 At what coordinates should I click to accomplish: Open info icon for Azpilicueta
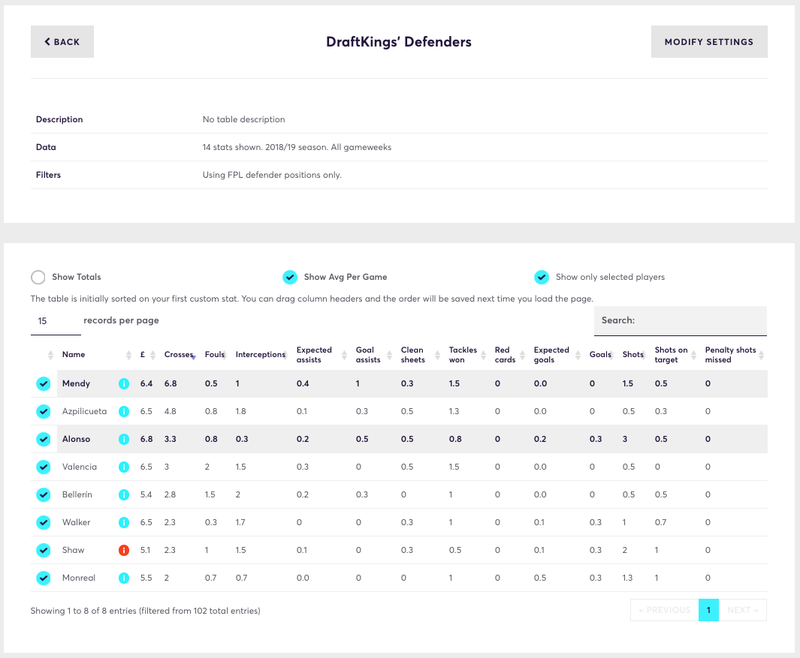click(123, 411)
